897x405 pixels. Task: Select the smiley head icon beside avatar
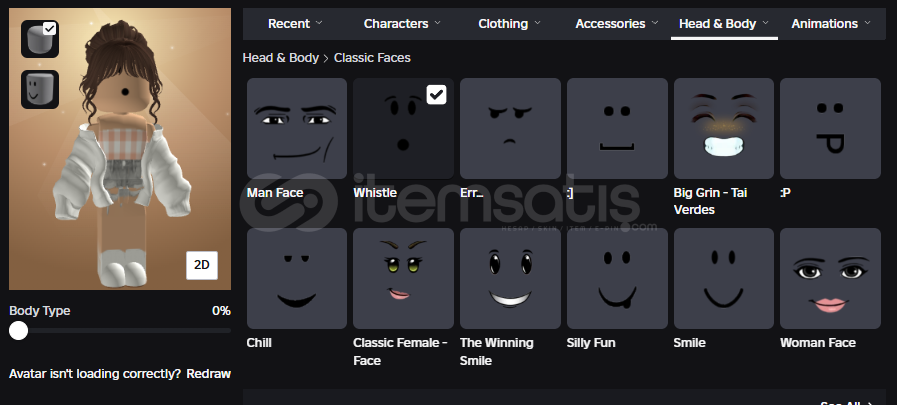click(x=40, y=89)
